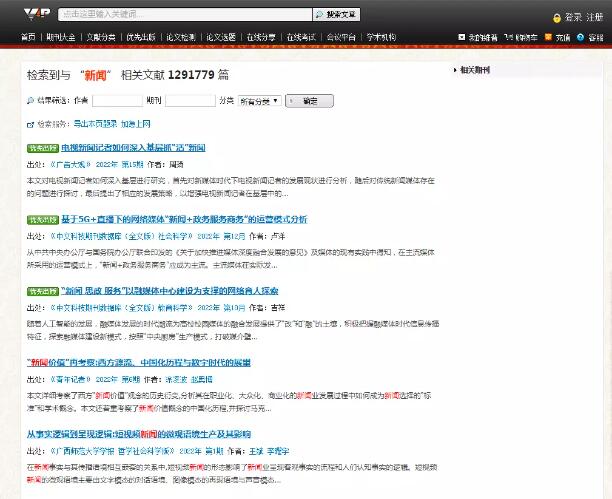
Task: Click the 优先出版 badge on the 融媒体中心 result
Action: (43, 291)
